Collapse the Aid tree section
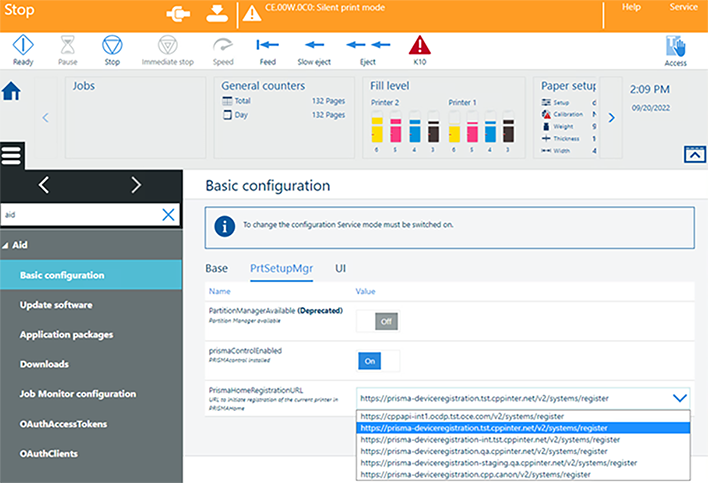This screenshot has width=708, height=483. coord(8,245)
